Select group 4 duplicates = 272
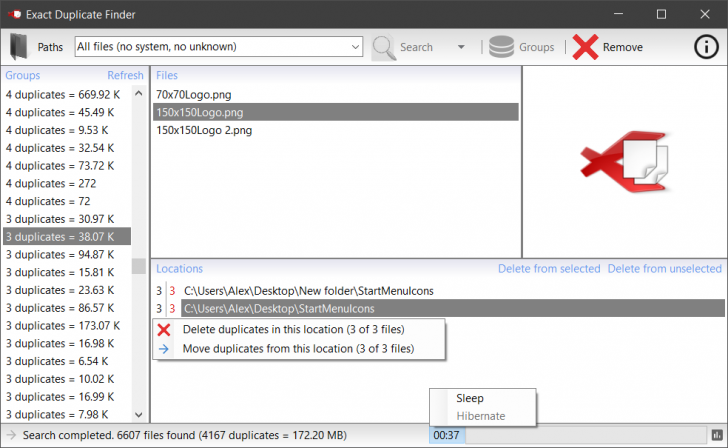Screen dimensions: 728x448 pyautogui.click(x=67, y=183)
